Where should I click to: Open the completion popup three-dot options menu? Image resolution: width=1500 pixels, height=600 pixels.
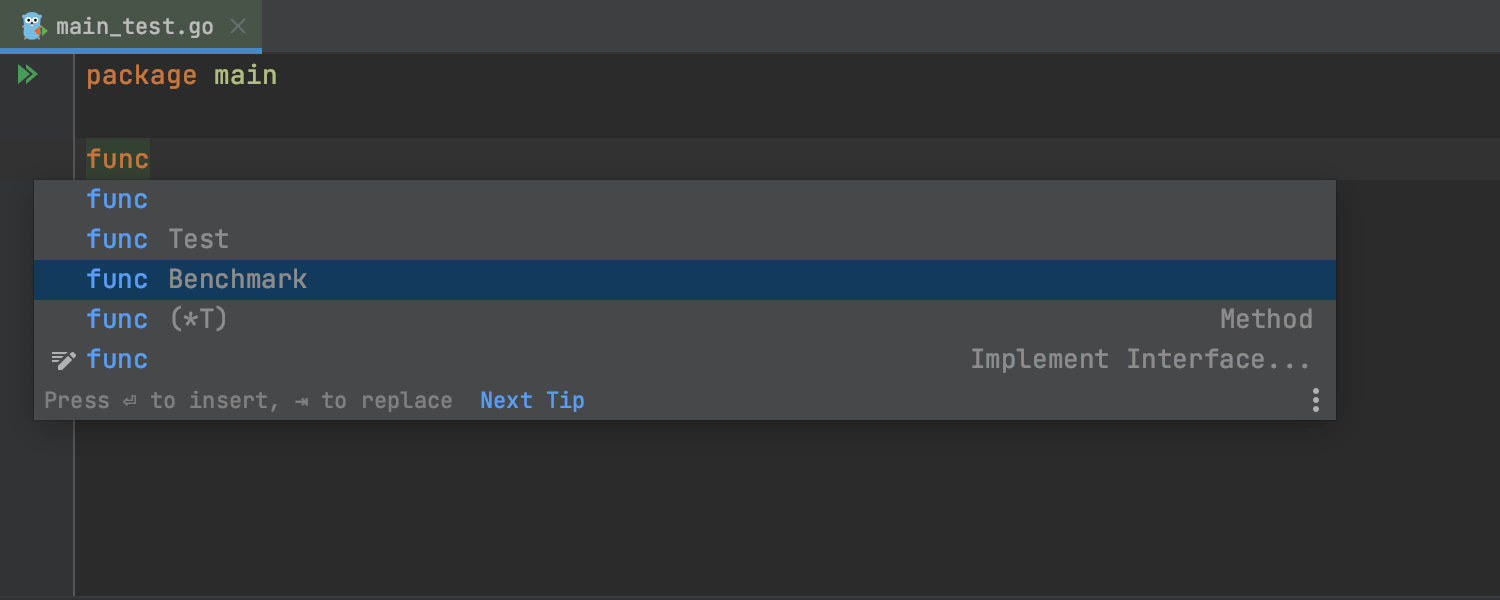pyautogui.click(x=1316, y=400)
